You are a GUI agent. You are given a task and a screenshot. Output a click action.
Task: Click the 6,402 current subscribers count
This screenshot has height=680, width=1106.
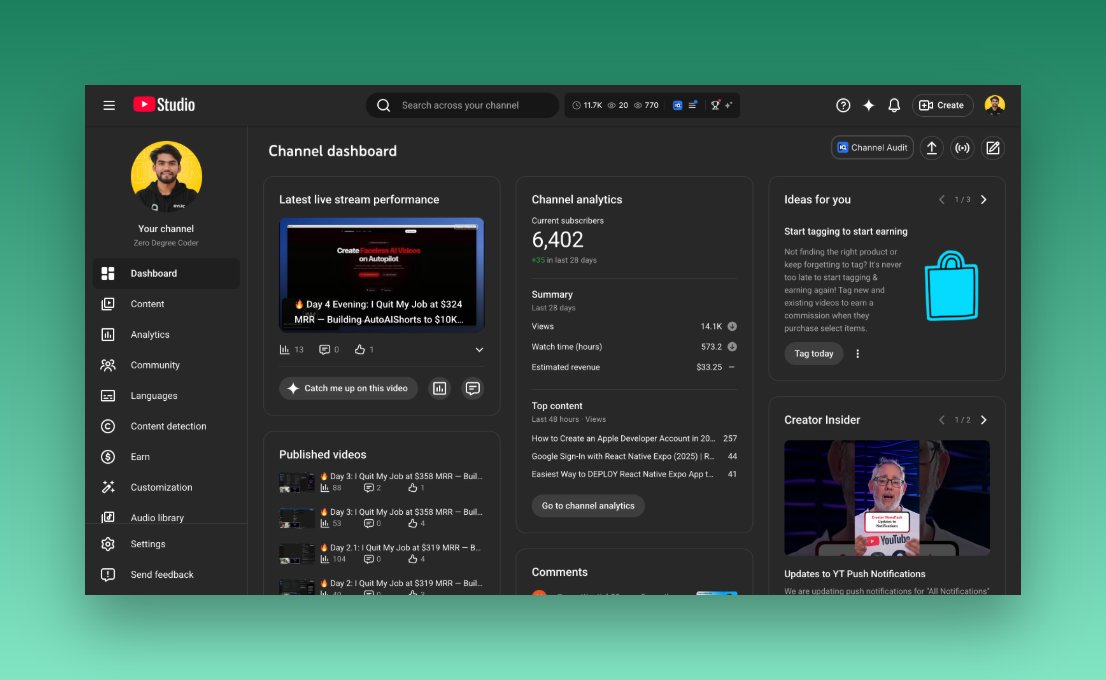pos(557,240)
